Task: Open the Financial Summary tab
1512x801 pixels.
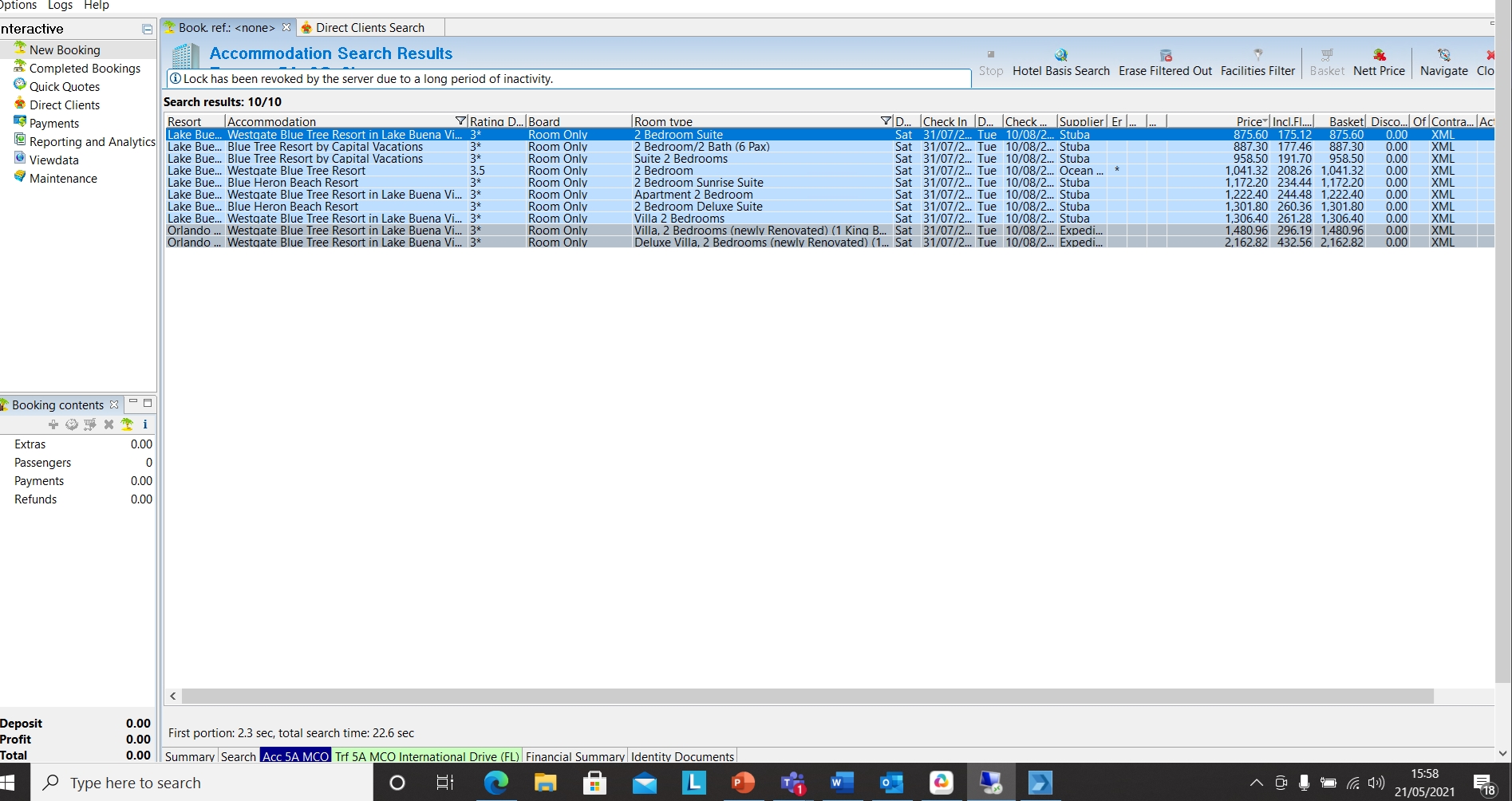Action: point(574,756)
